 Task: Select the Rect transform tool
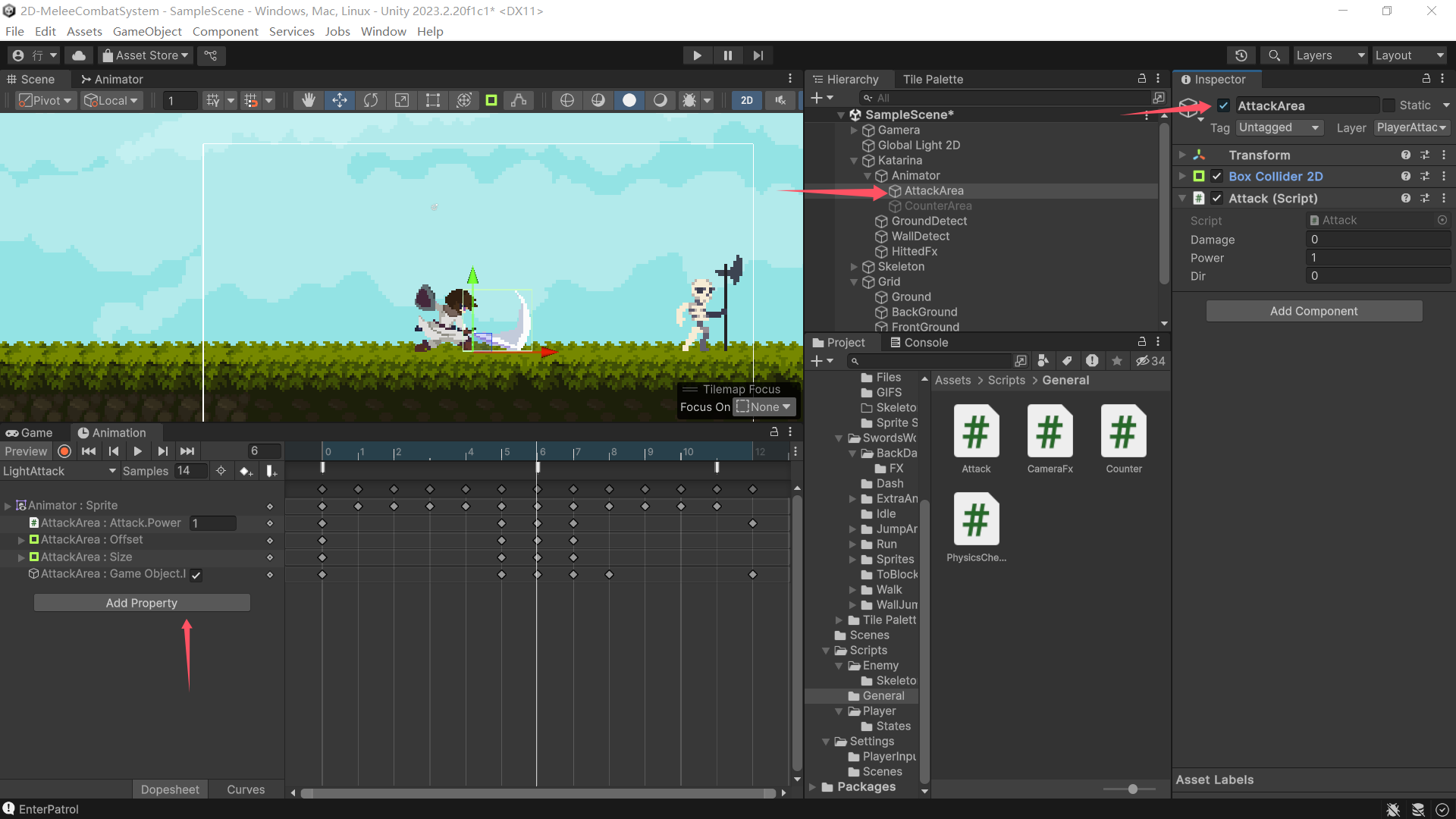pos(433,100)
